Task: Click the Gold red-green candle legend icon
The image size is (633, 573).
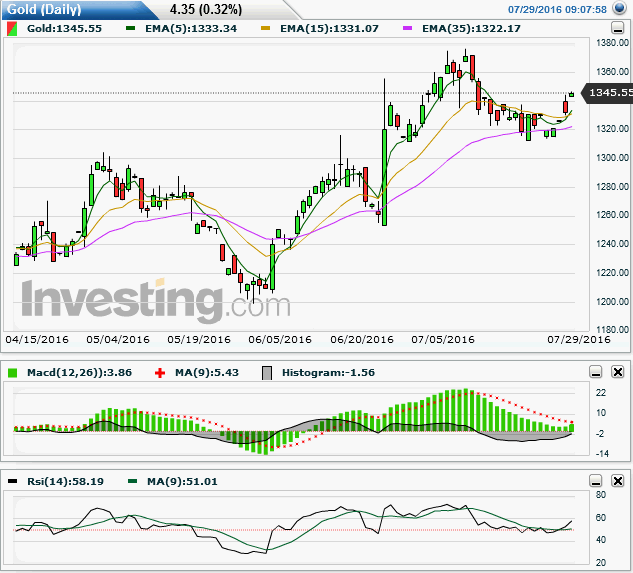Action: (x=12, y=29)
